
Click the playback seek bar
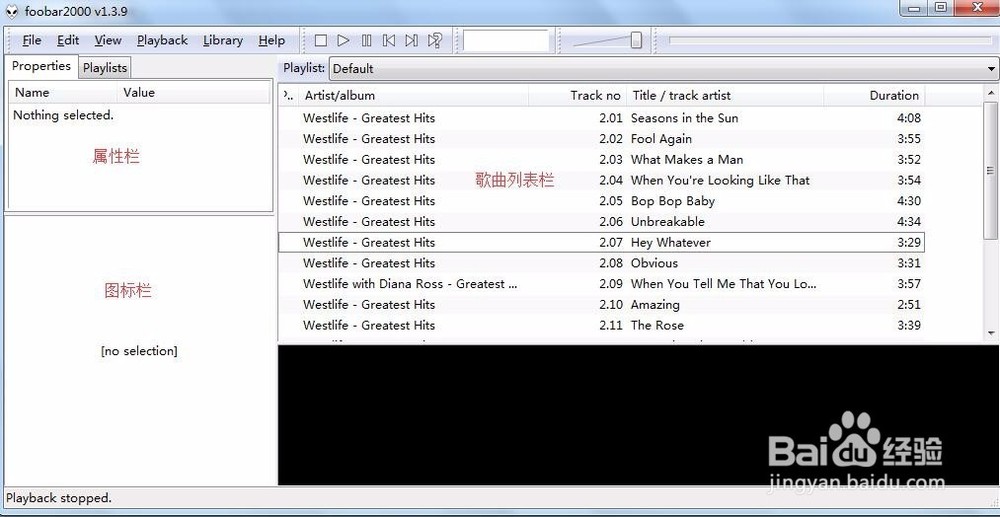coord(830,40)
